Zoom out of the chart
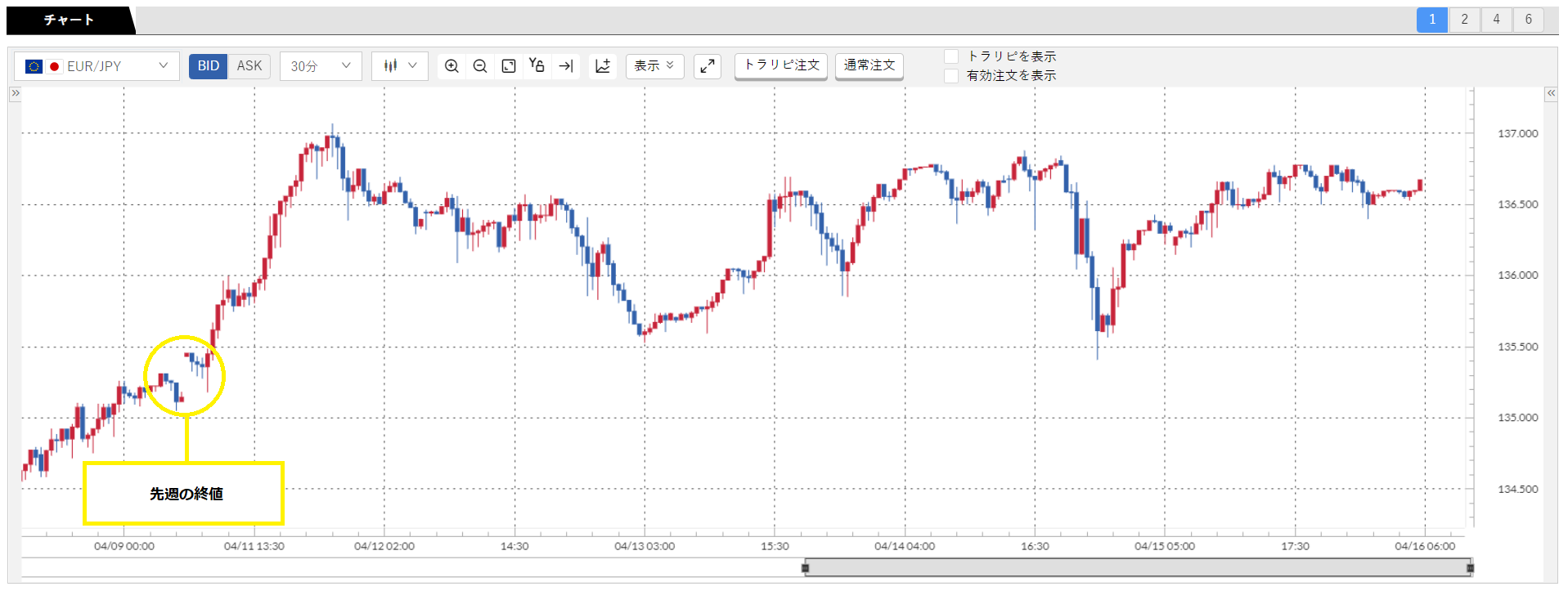The image size is (1568, 591). pos(480,66)
